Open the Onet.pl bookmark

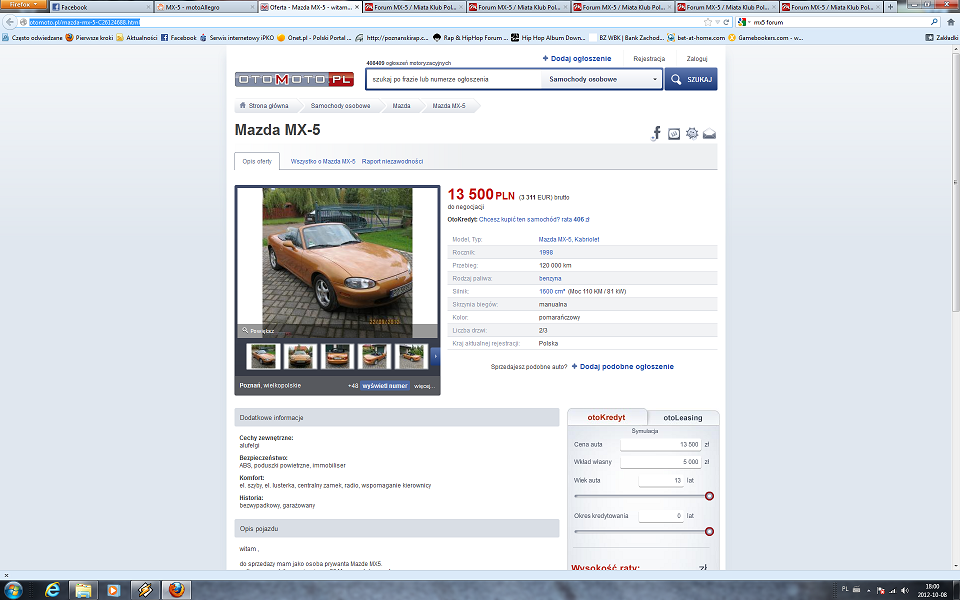coord(314,37)
